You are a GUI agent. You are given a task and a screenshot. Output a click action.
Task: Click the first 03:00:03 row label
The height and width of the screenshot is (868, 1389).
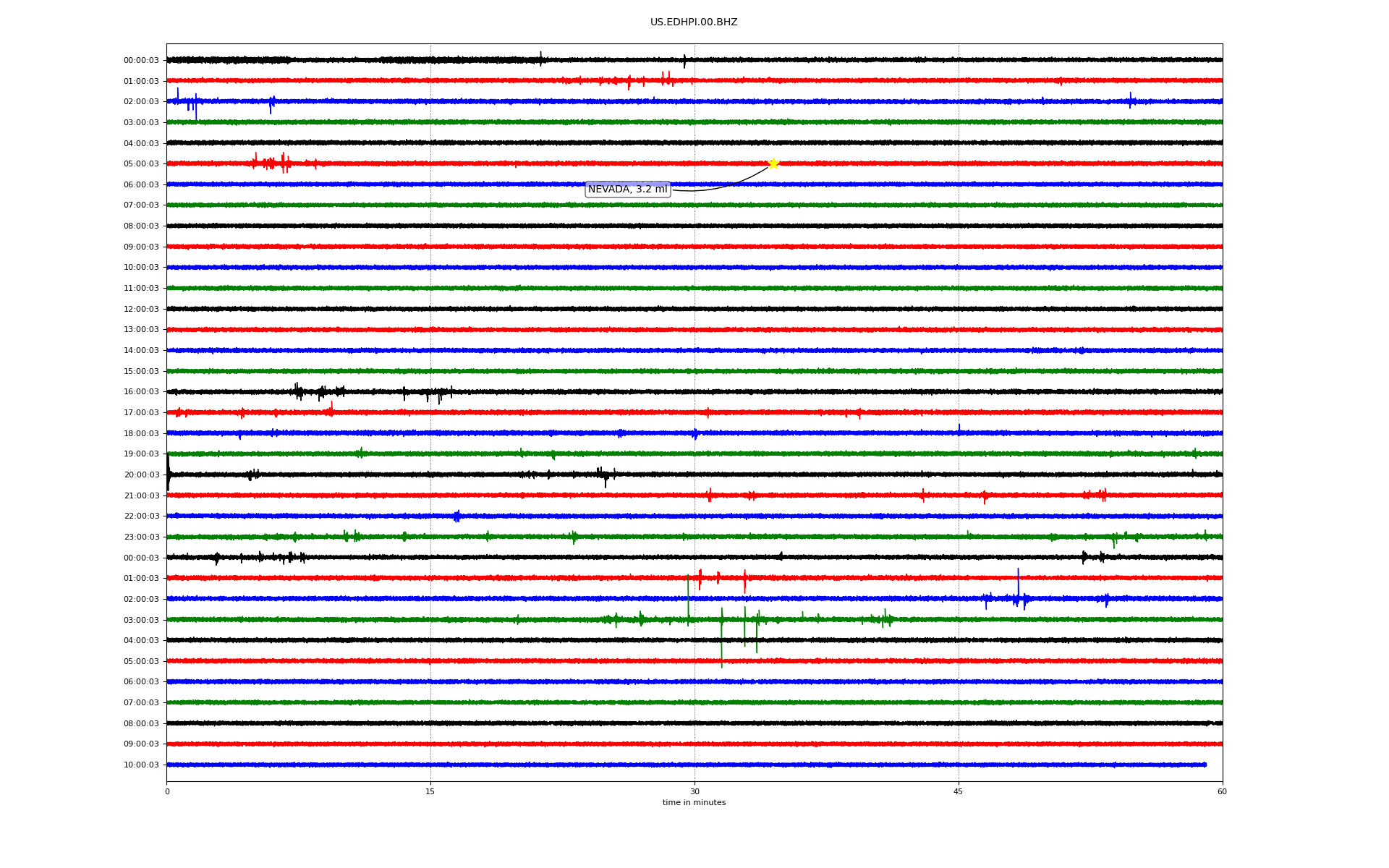point(141,123)
